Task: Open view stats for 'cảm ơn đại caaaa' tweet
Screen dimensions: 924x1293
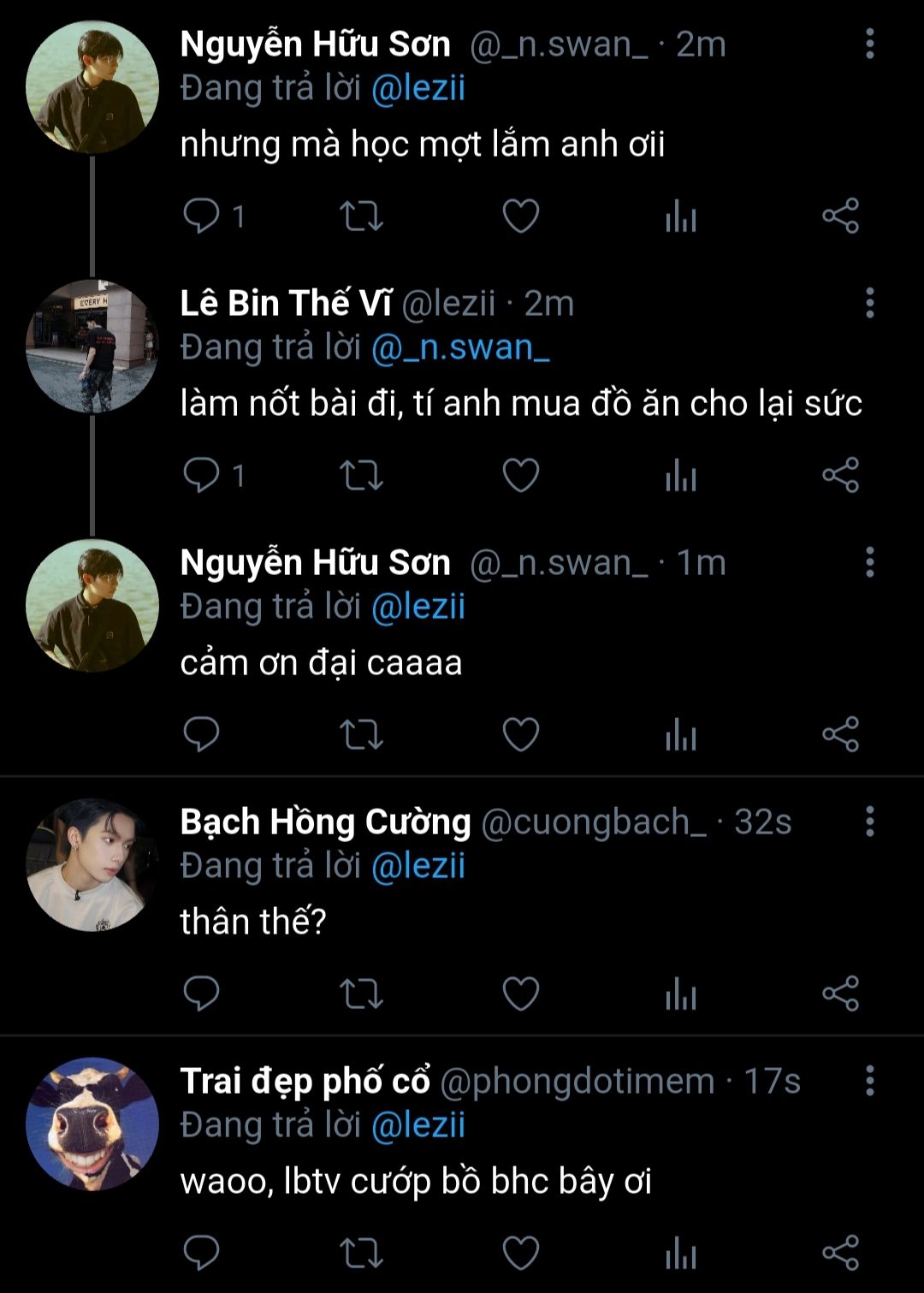Action: (681, 735)
